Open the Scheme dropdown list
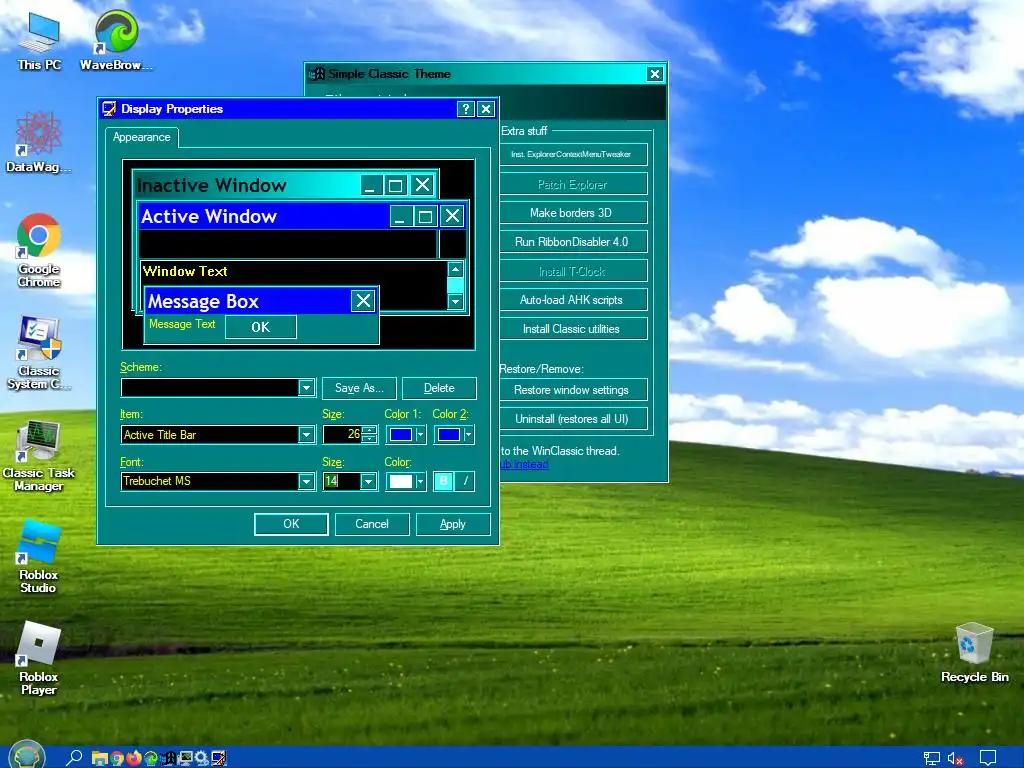This screenshot has height=768, width=1024. [306, 388]
